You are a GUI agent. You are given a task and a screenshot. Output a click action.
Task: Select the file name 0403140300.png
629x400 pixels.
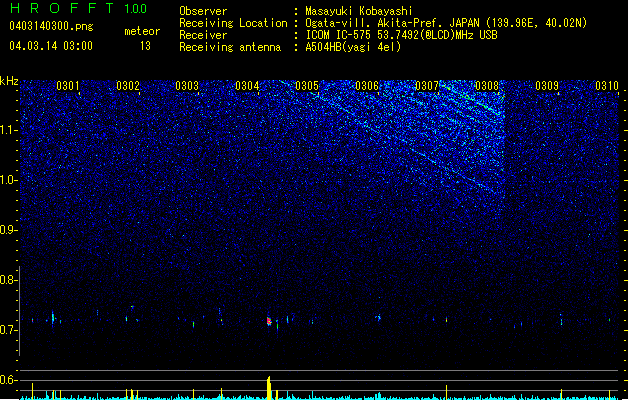[x=51, y=26]
